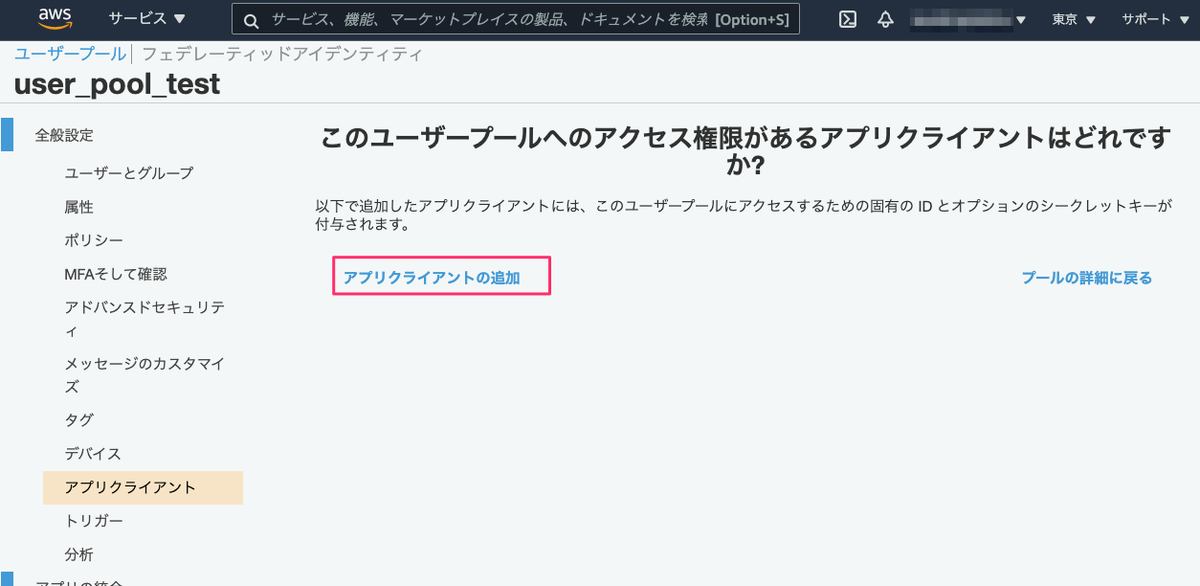Screen dimensions: 1200x586
Task: Open 属性 in the sidebar
Action: coord(79,206)
